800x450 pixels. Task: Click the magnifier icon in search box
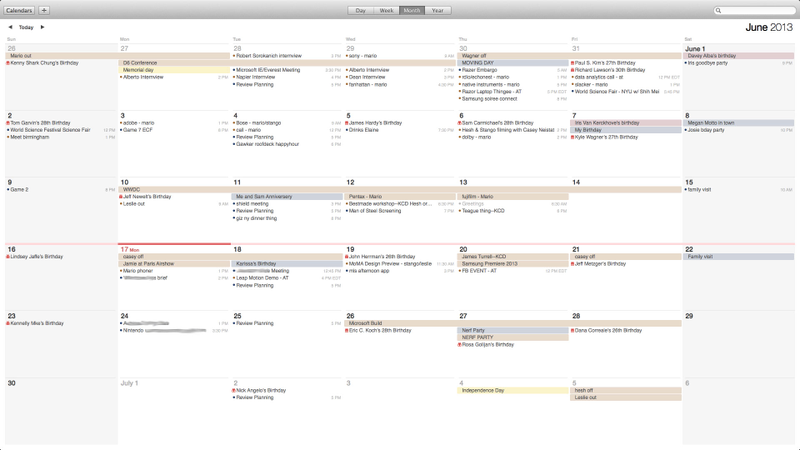click(718, 11)
